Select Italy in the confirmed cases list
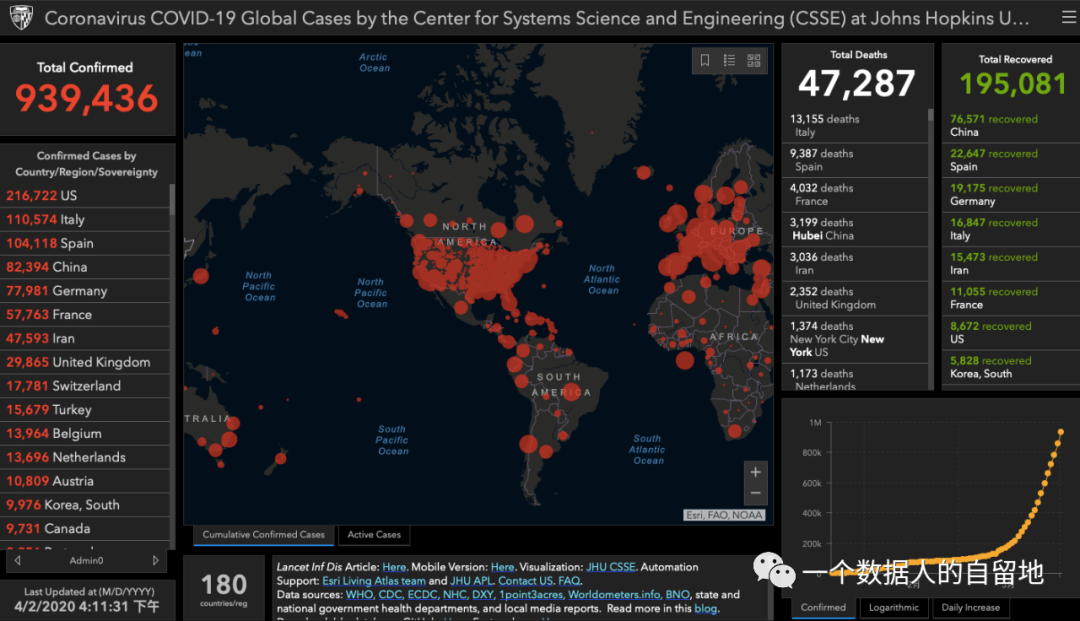The height and width of the screenshot is (621, 1080). [x=60, y=219]
